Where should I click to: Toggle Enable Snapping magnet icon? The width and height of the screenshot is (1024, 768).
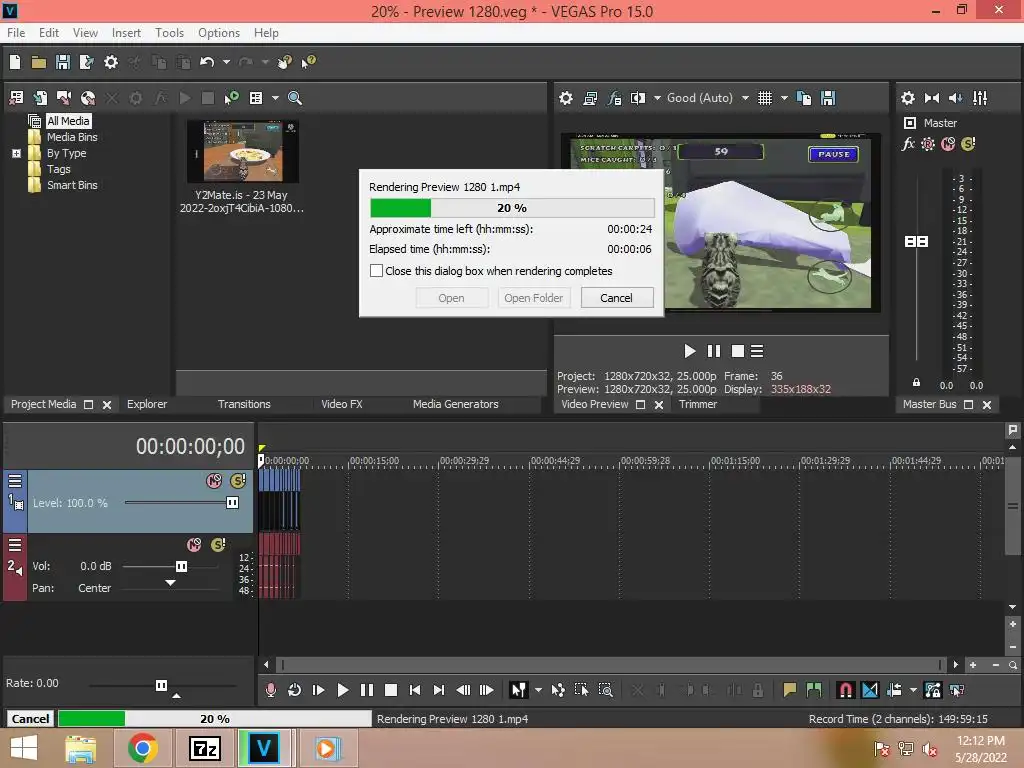(x=845, y=690)
